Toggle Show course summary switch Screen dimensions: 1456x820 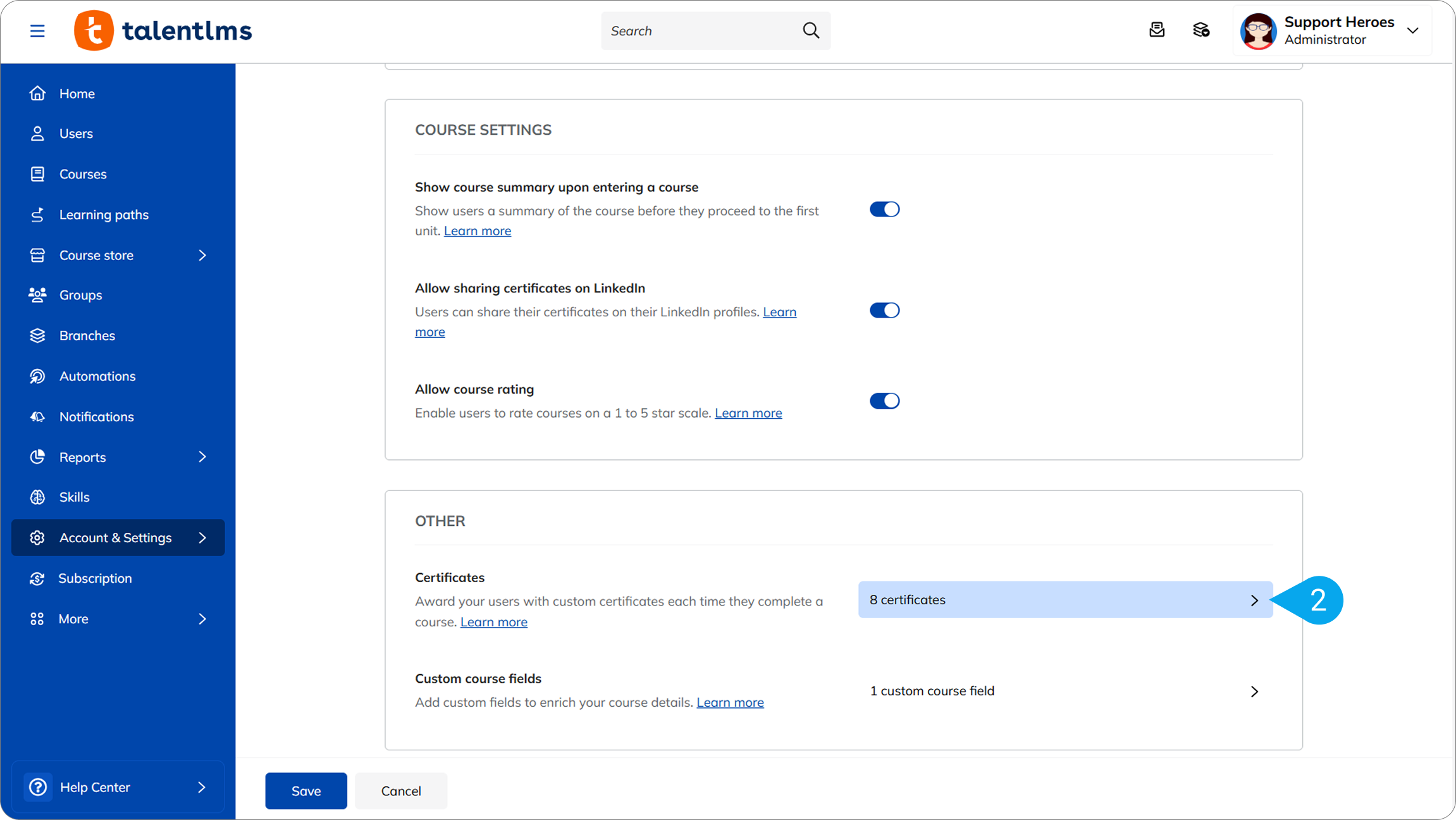[884, 209]
